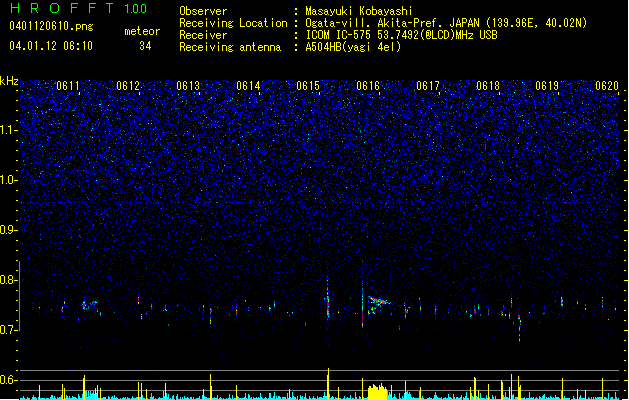Click the 0620 time marker
Viewport: 629px width, 400px height.
[607, 86]
